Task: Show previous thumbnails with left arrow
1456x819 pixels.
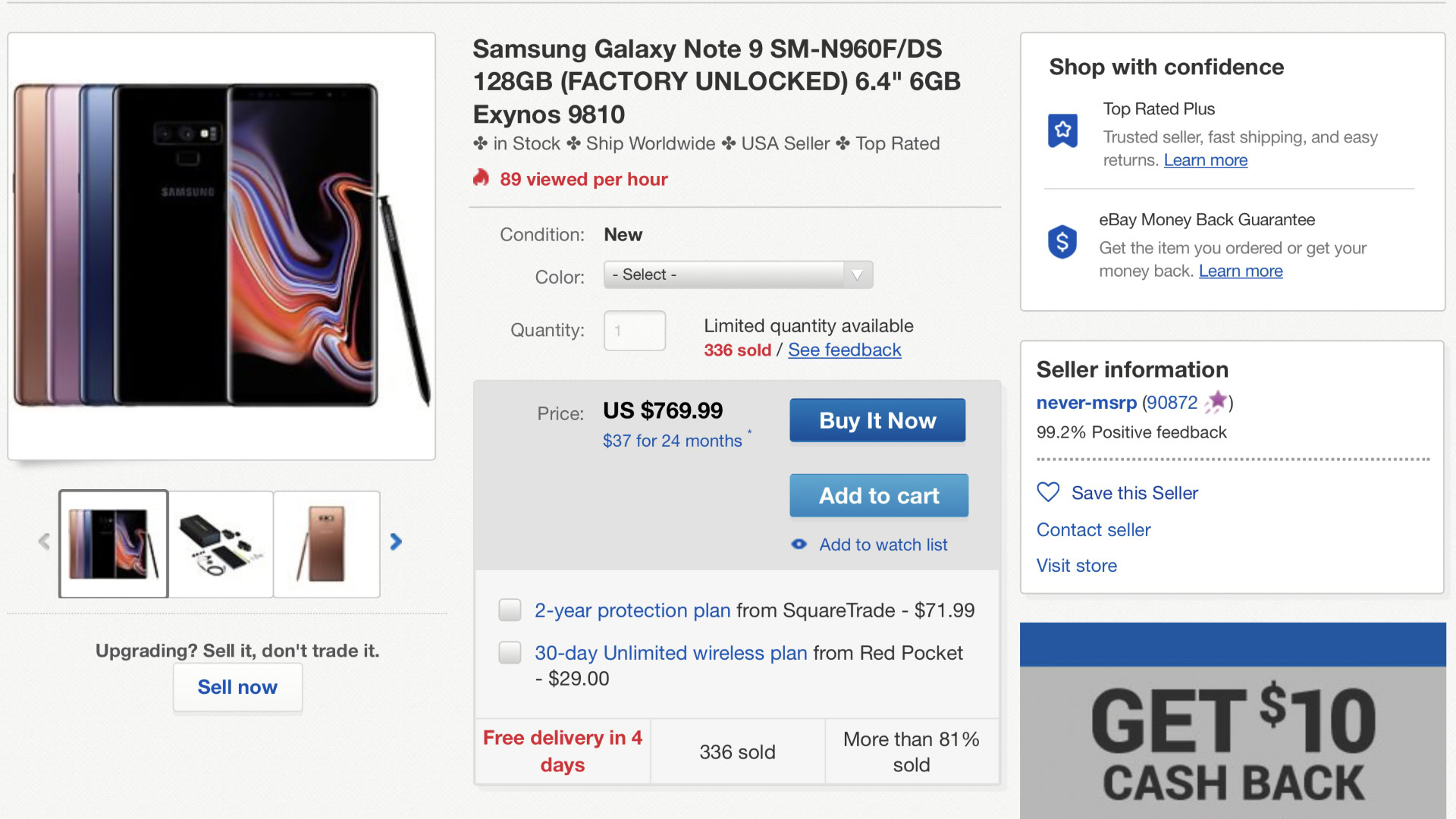Action: 44,541
